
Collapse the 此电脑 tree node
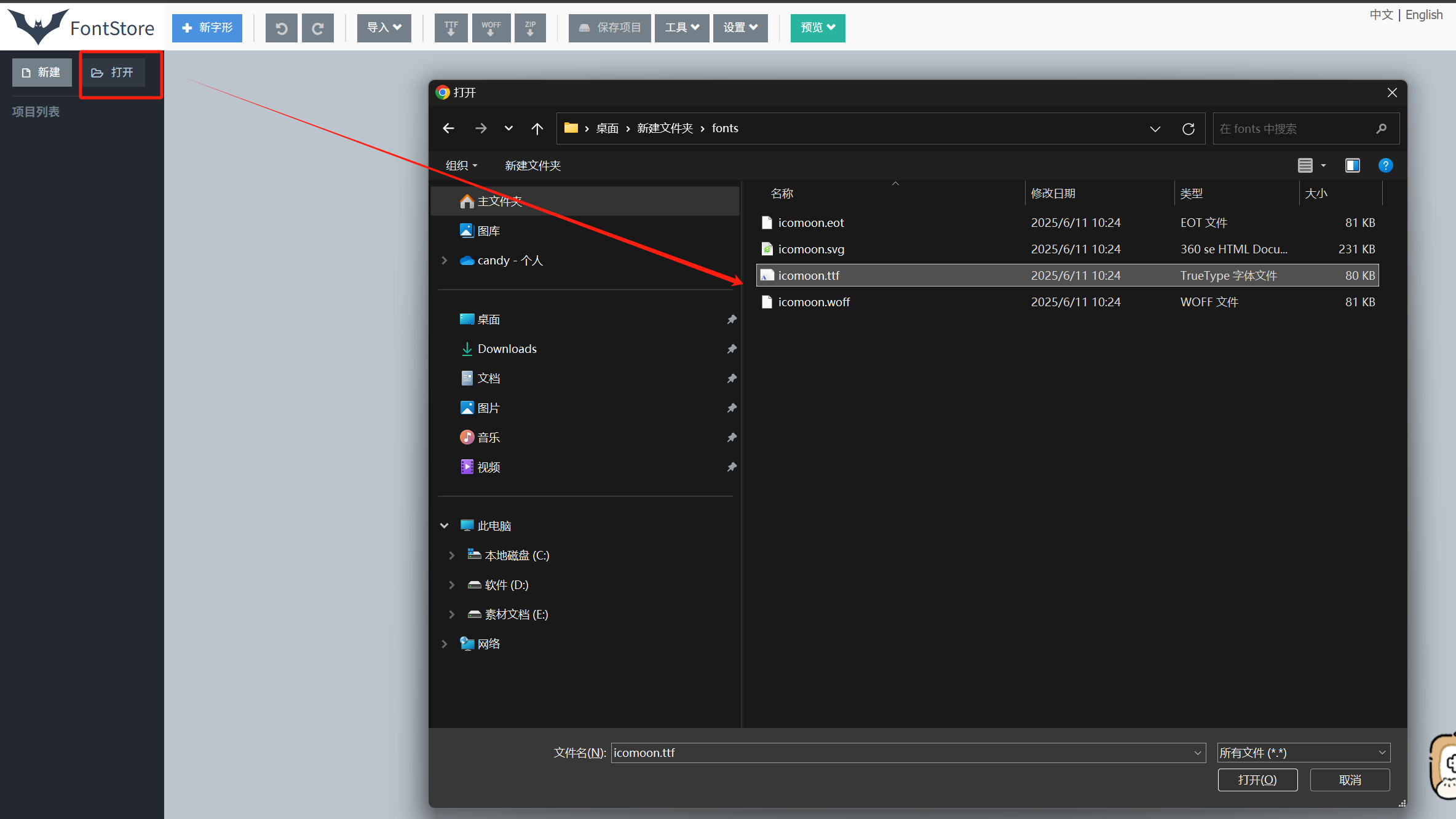tap(444, 526)
